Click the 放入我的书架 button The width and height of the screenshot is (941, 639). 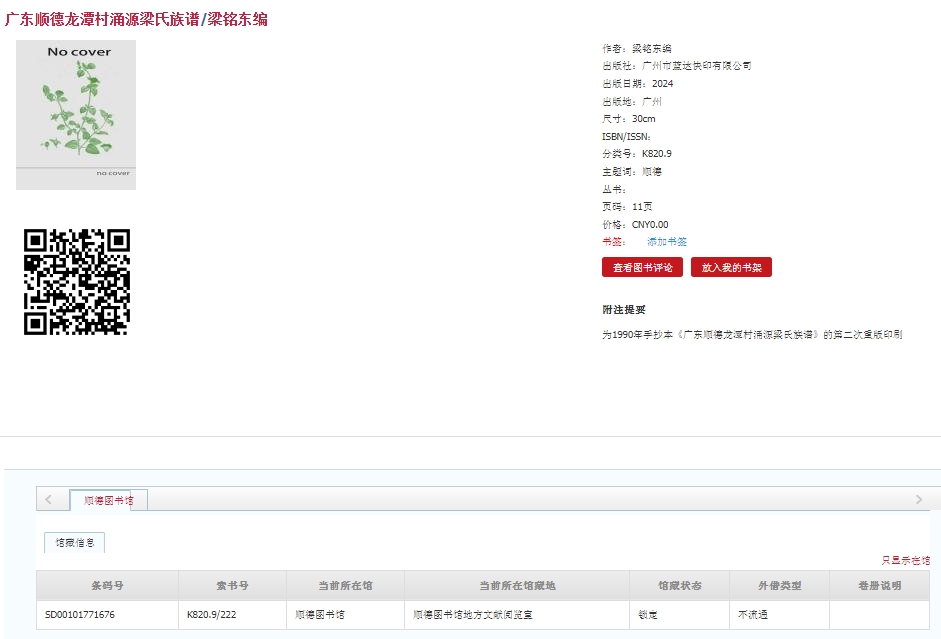click(731, 268)
